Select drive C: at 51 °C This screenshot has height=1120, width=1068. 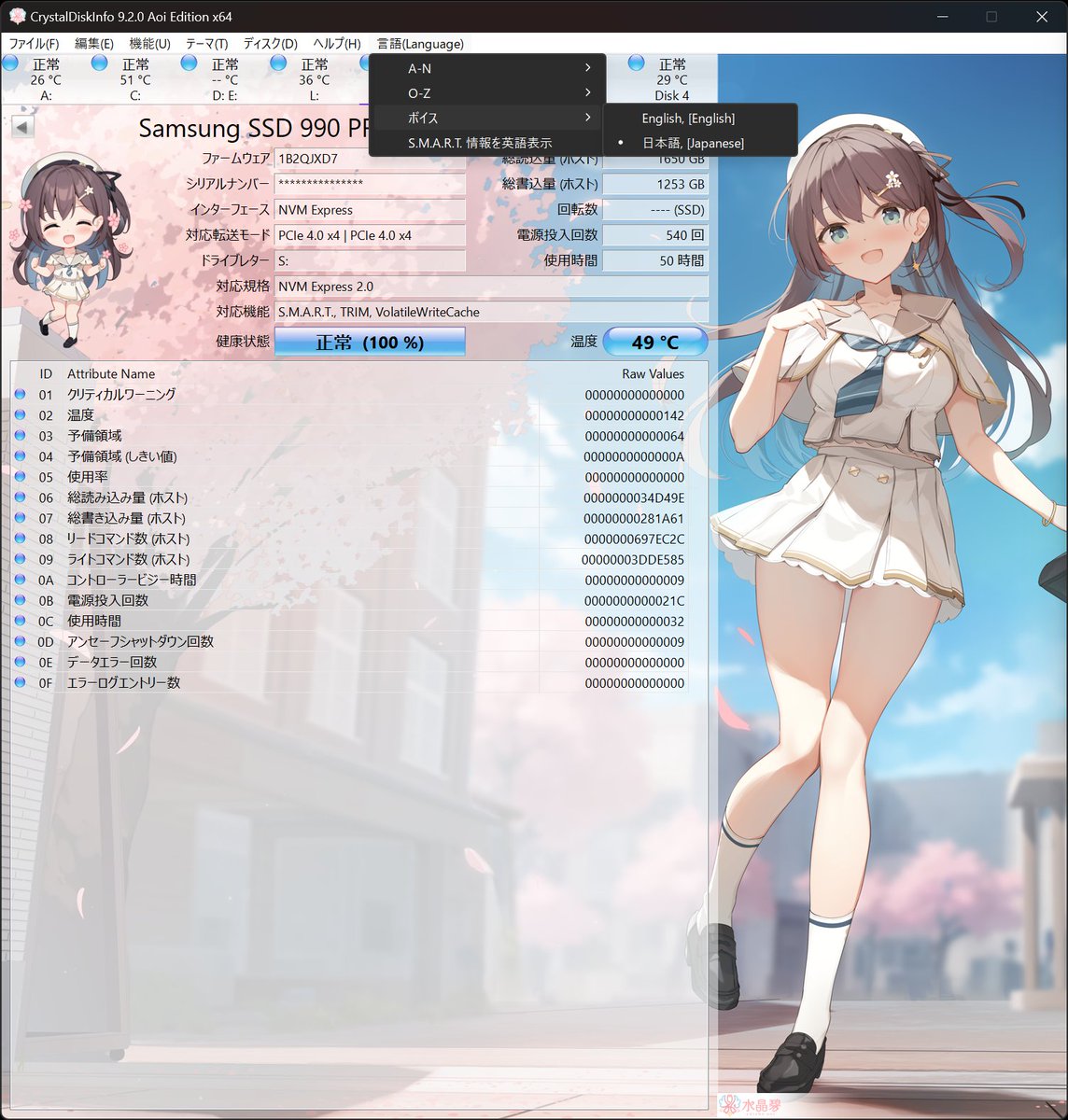(135, 79)
